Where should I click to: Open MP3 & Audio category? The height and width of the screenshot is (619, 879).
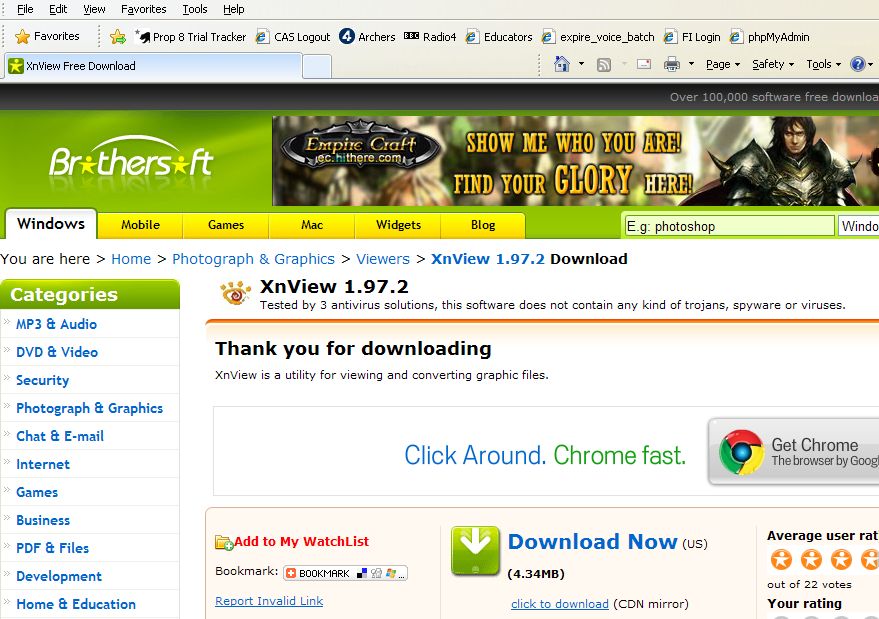[56, 324]
